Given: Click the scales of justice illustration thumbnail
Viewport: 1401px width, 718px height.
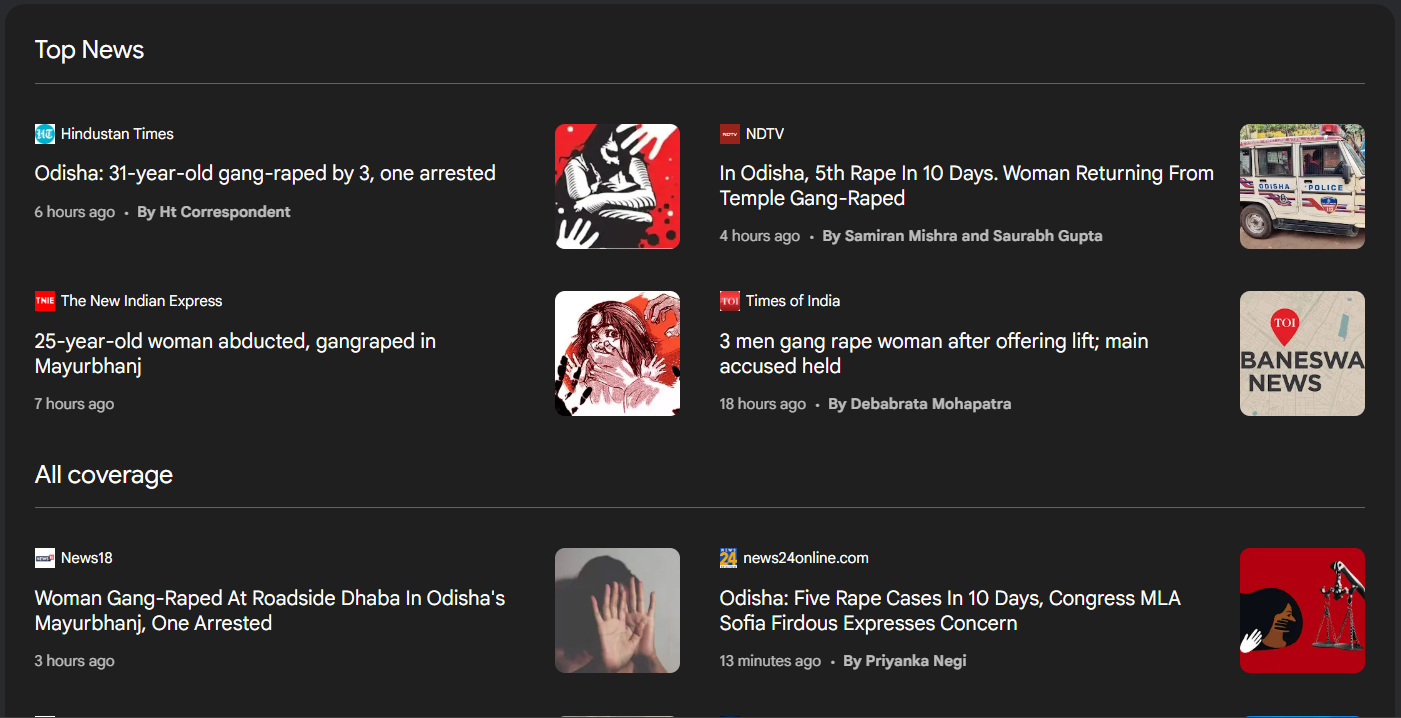Looking at the screenshot, I should click(x=1302, y=610).
